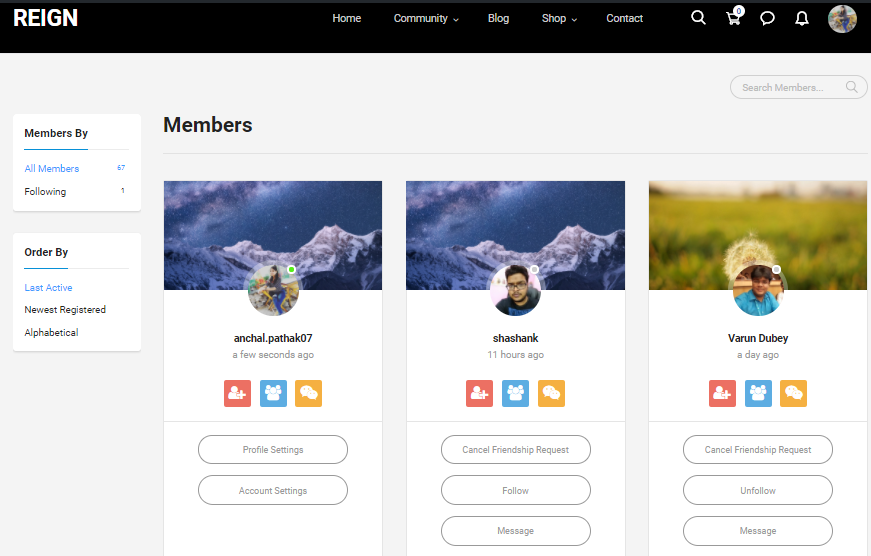This screenshot has height=556, width=871.
Task: Expand the Community dropdown menu
Action: point(426,18)
